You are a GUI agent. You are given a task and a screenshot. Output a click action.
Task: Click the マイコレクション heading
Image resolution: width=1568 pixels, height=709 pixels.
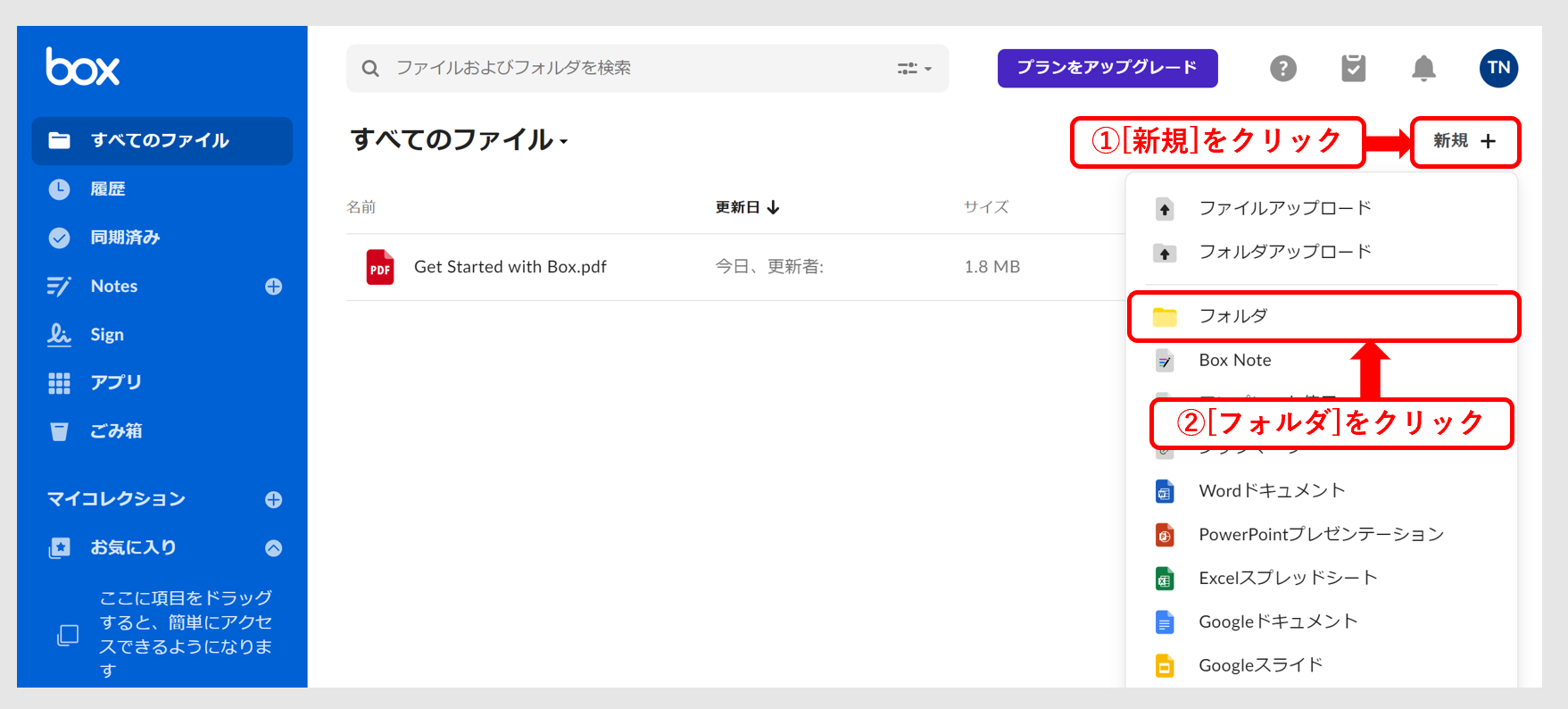pyautogui.click(x=116, y=499)
